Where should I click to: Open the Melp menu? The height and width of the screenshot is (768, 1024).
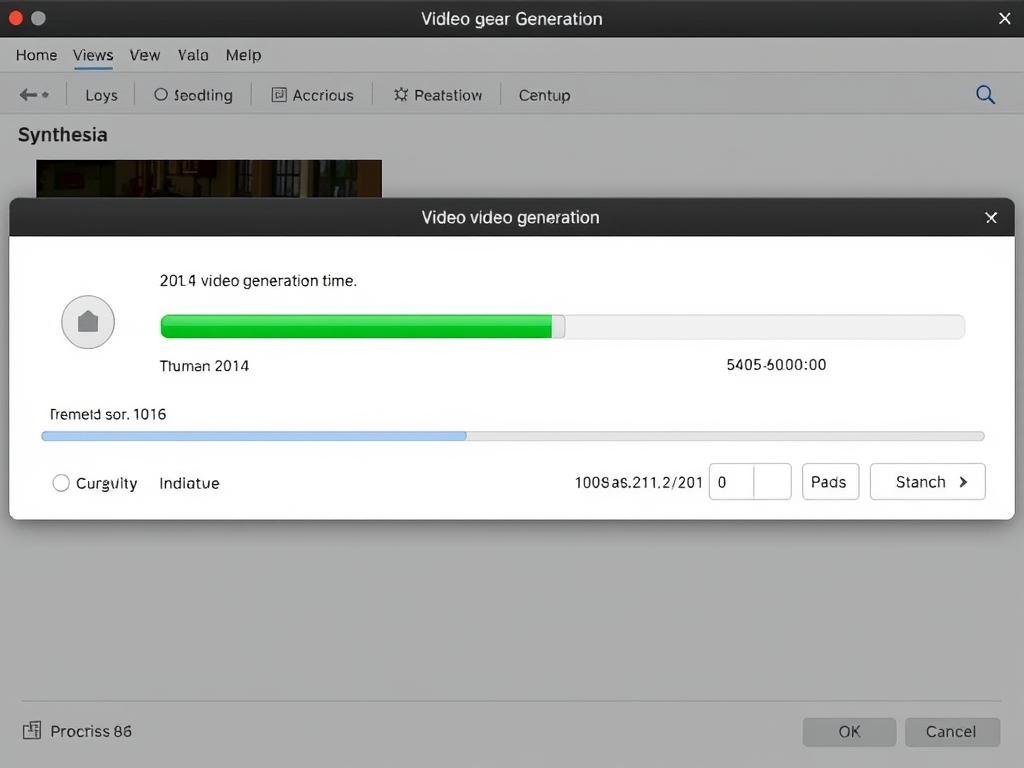click(x=243, y=55)
